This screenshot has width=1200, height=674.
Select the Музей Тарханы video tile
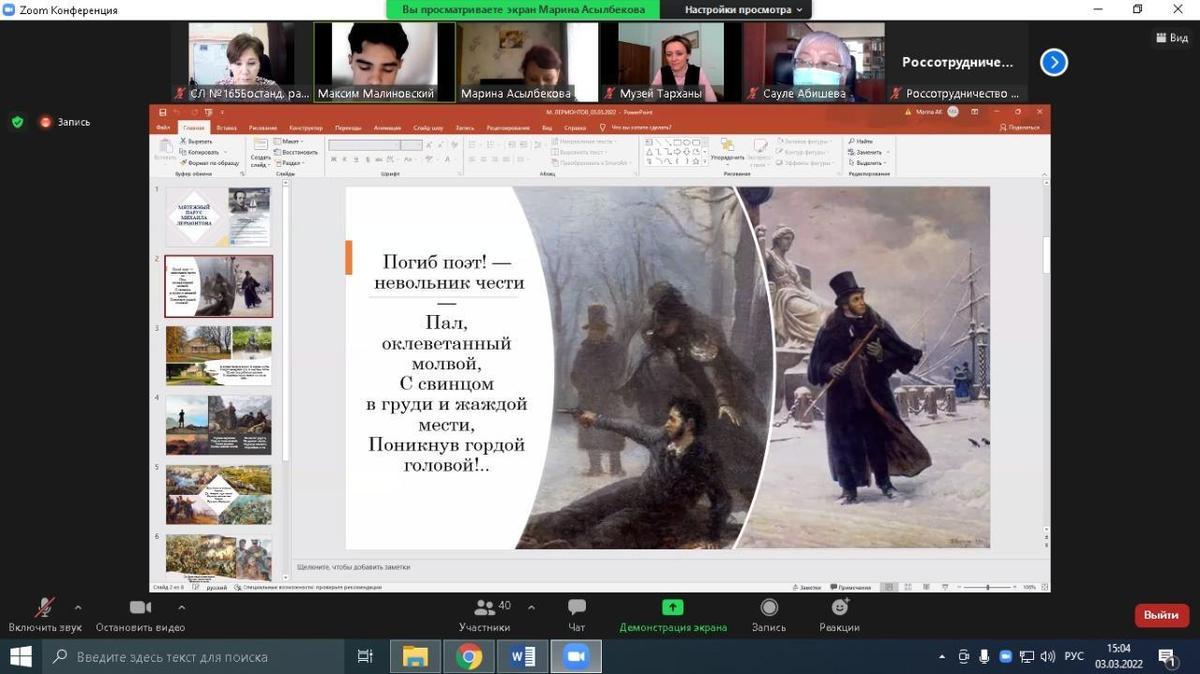[670, 62]
